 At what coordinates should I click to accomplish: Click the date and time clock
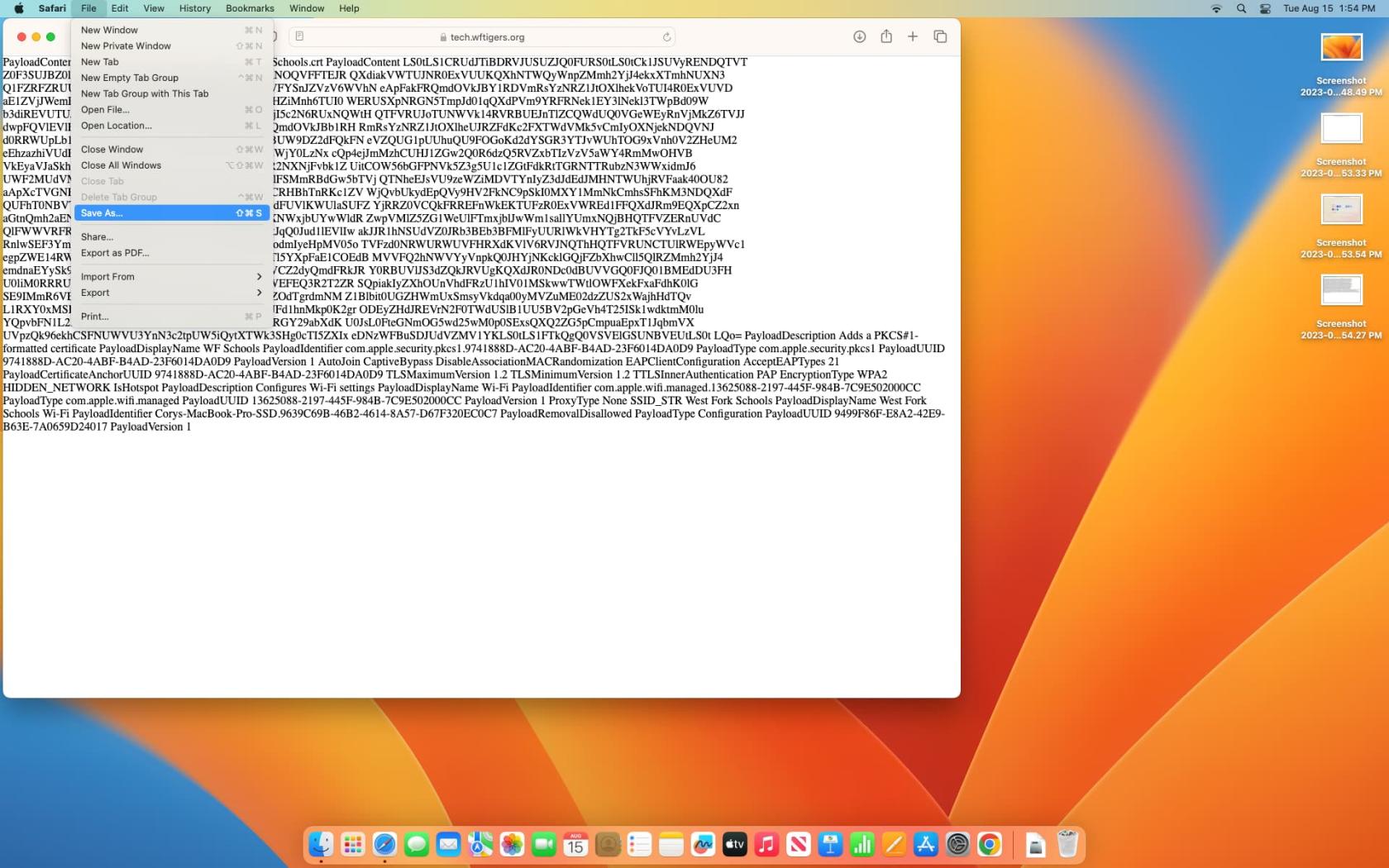click(x=1329, y=8)
